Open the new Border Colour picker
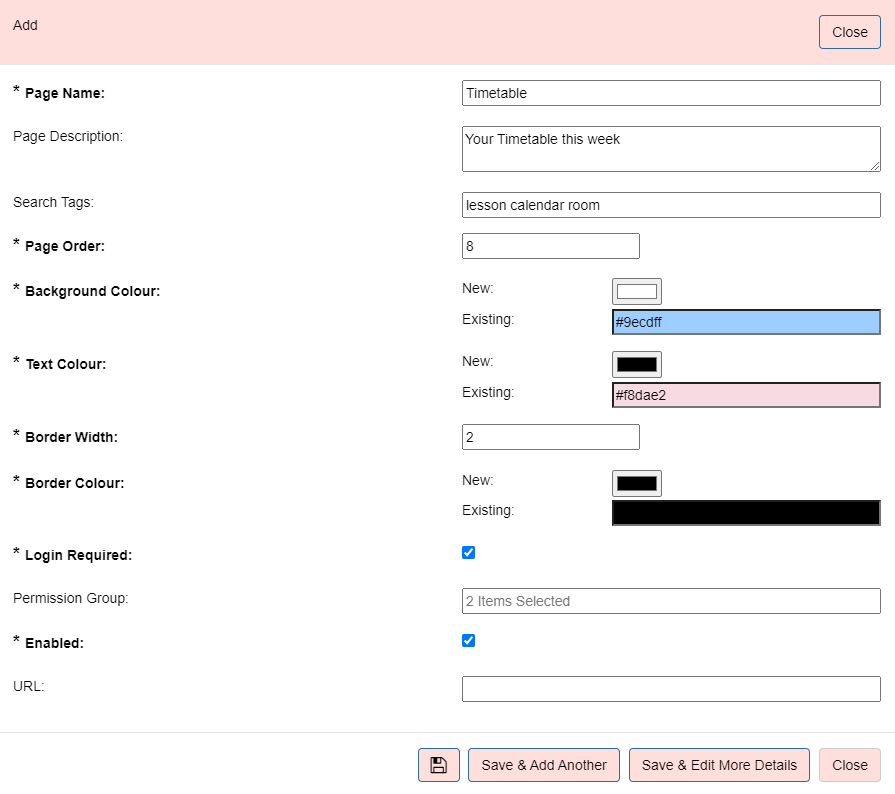895x794 pixels. [x=637, y=483]
